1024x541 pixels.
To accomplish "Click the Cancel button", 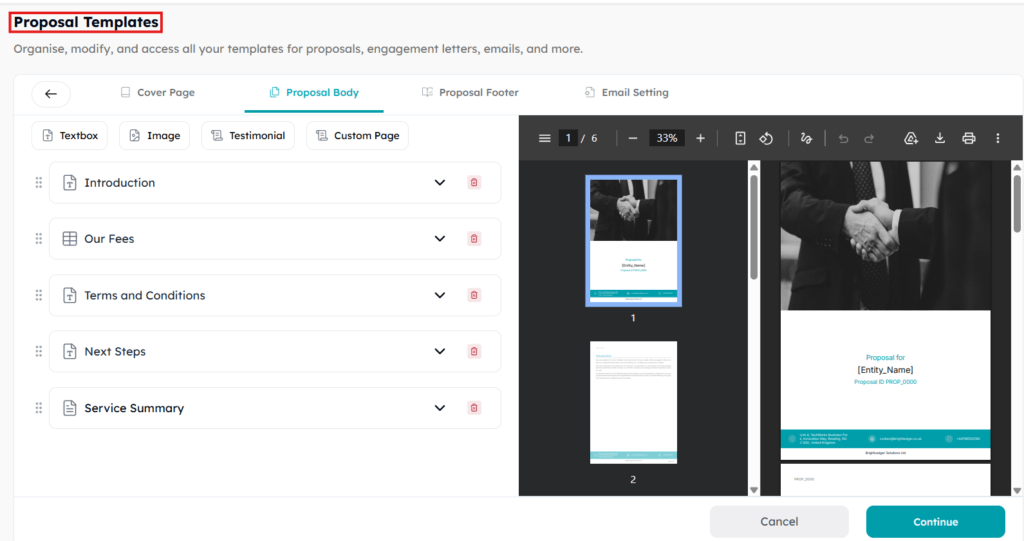I will point(779,521).
